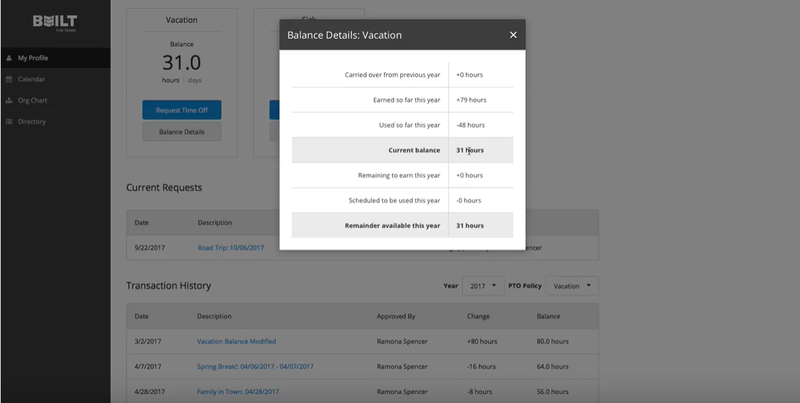The height and width of the screenshot is (403, 800).
Task: Click the 4/7/2017 transaction date
Action: pos(148,366)
